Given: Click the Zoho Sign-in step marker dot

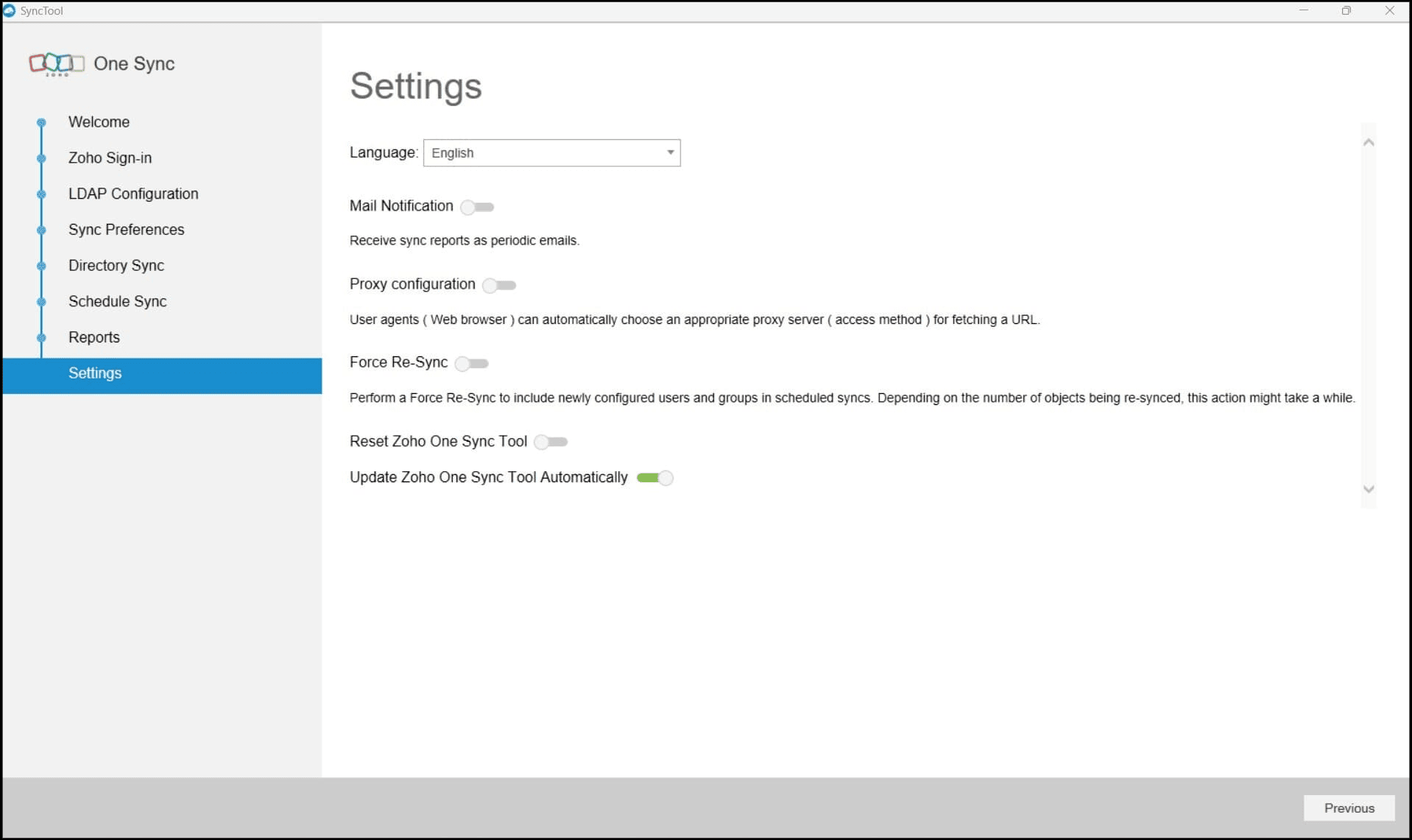Looking at the screenshot, I should 41,158.
